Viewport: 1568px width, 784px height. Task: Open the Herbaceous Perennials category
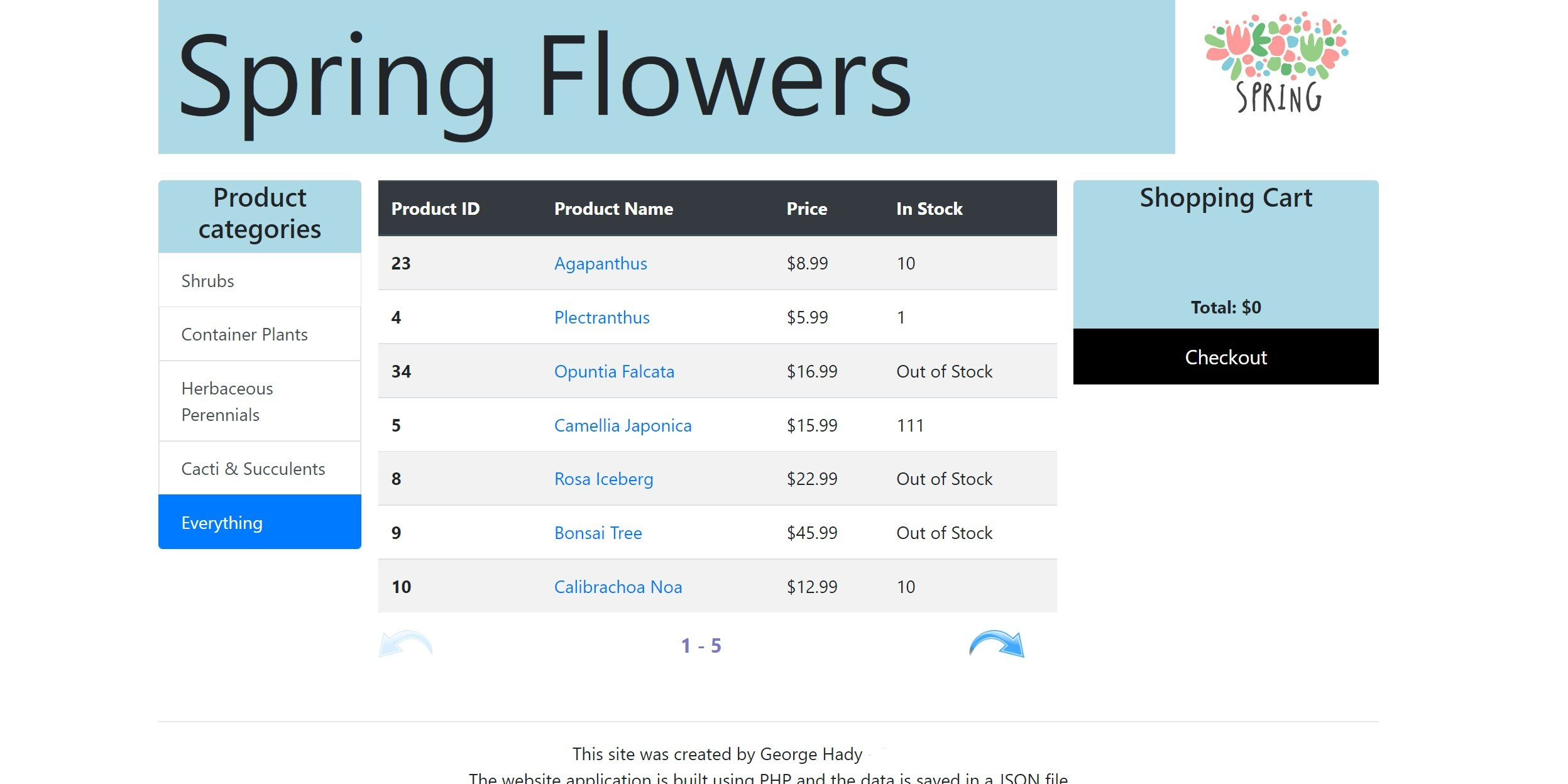[x=260, y=401]
